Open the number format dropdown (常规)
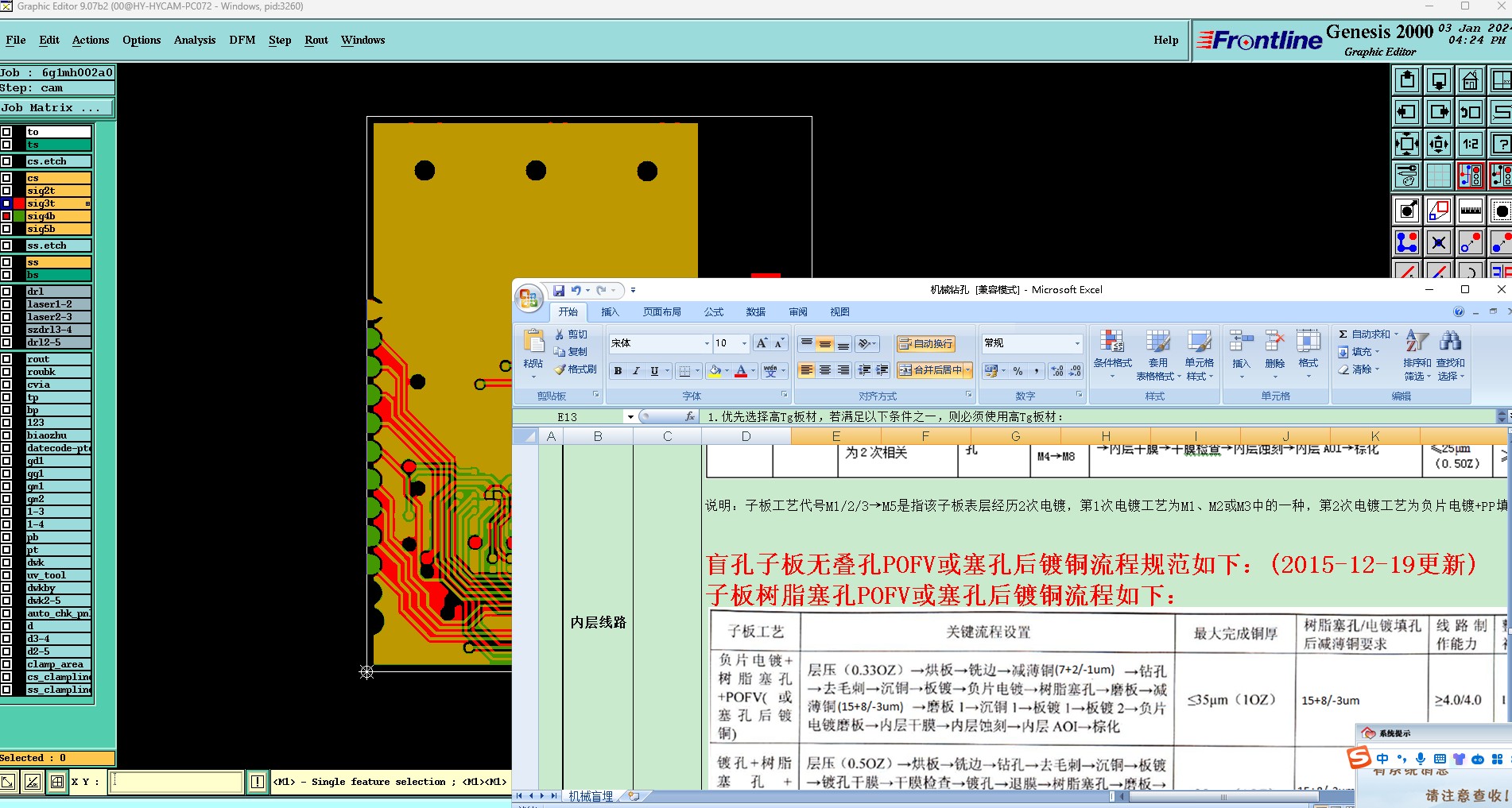Screen dimensions: 1512x808 pyautogui.click(x=1077, y=343)
